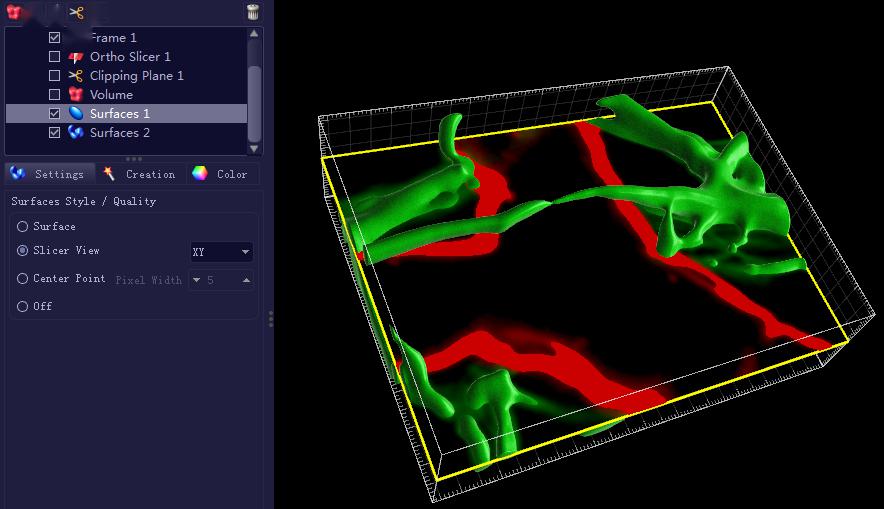The image size is (884, 509).
Task: Select the Center Point radio option
Action: click(23, 279)
